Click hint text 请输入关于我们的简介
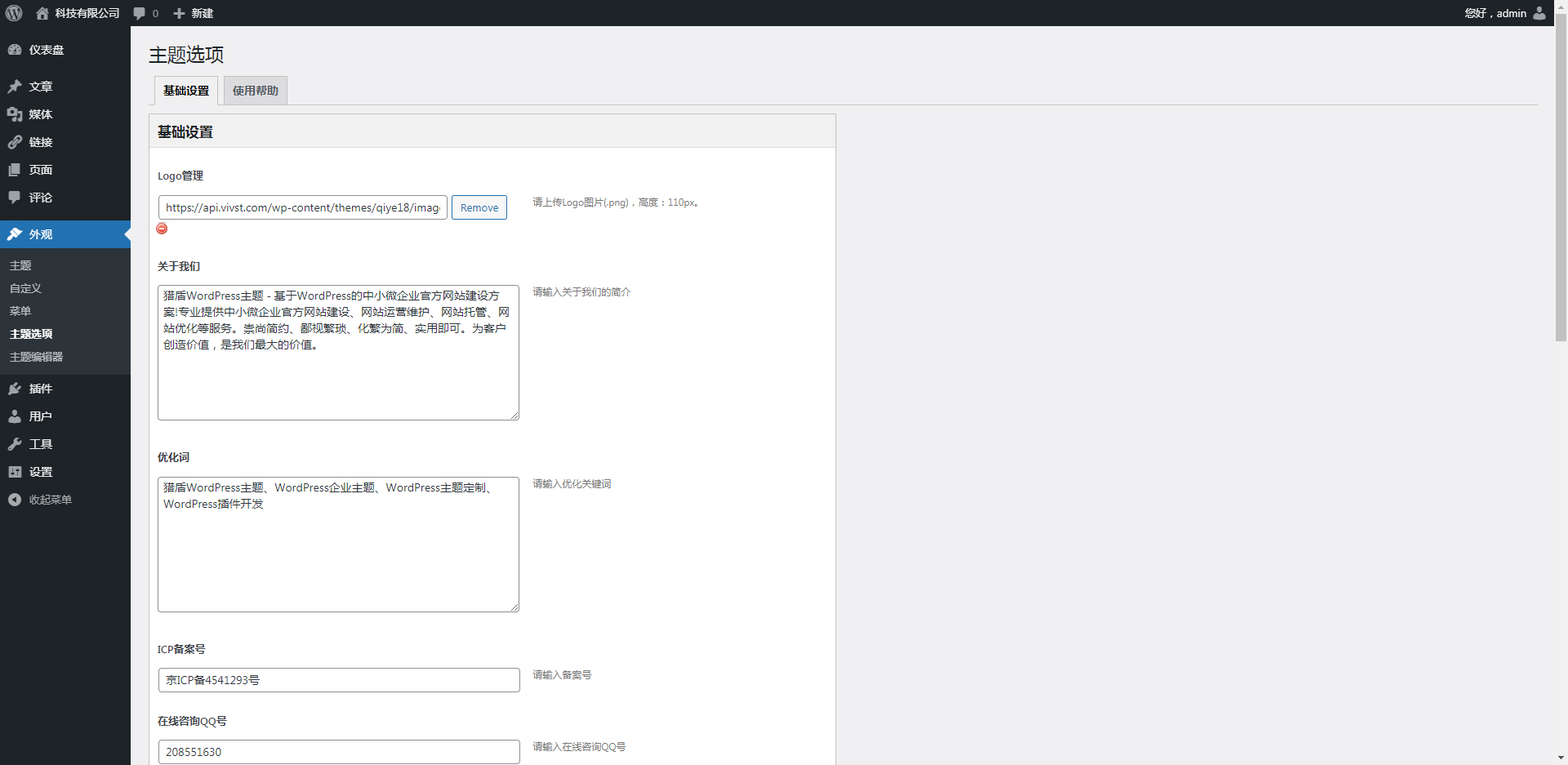The height and width of the screenshot is (765, 1568). 581,291
